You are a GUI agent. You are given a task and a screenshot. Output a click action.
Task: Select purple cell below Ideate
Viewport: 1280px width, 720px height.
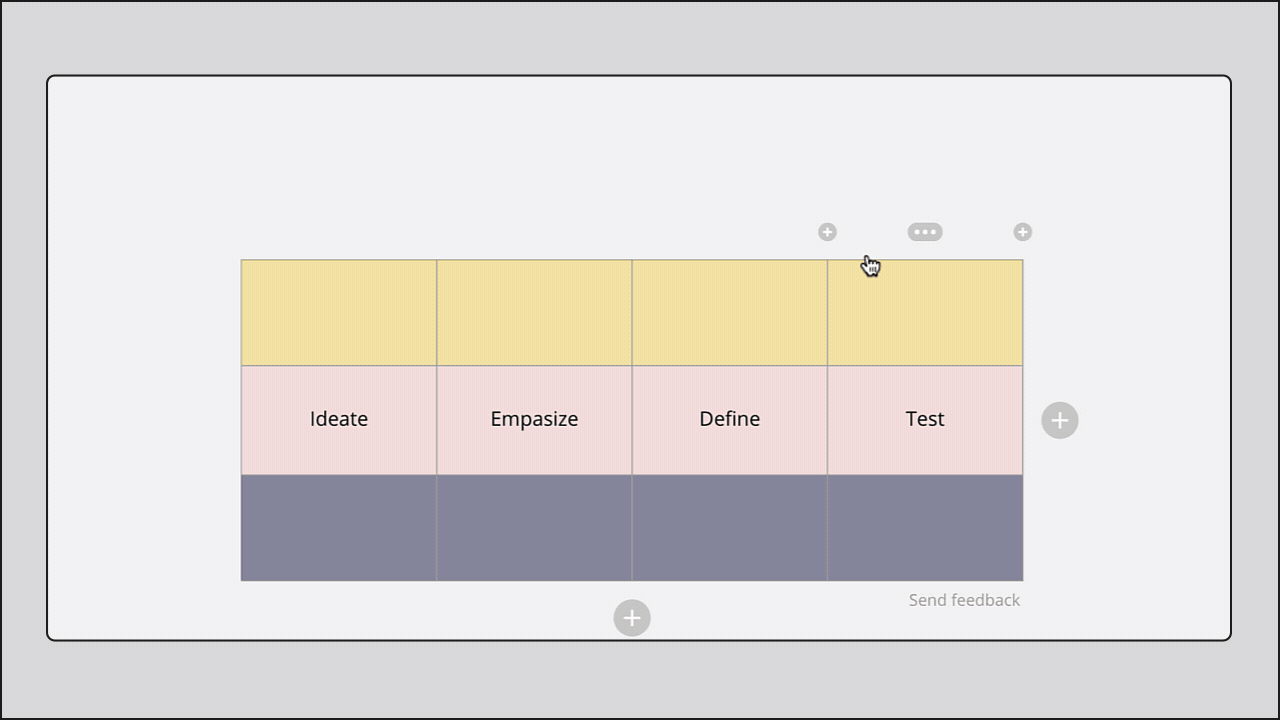pos(339,528)
